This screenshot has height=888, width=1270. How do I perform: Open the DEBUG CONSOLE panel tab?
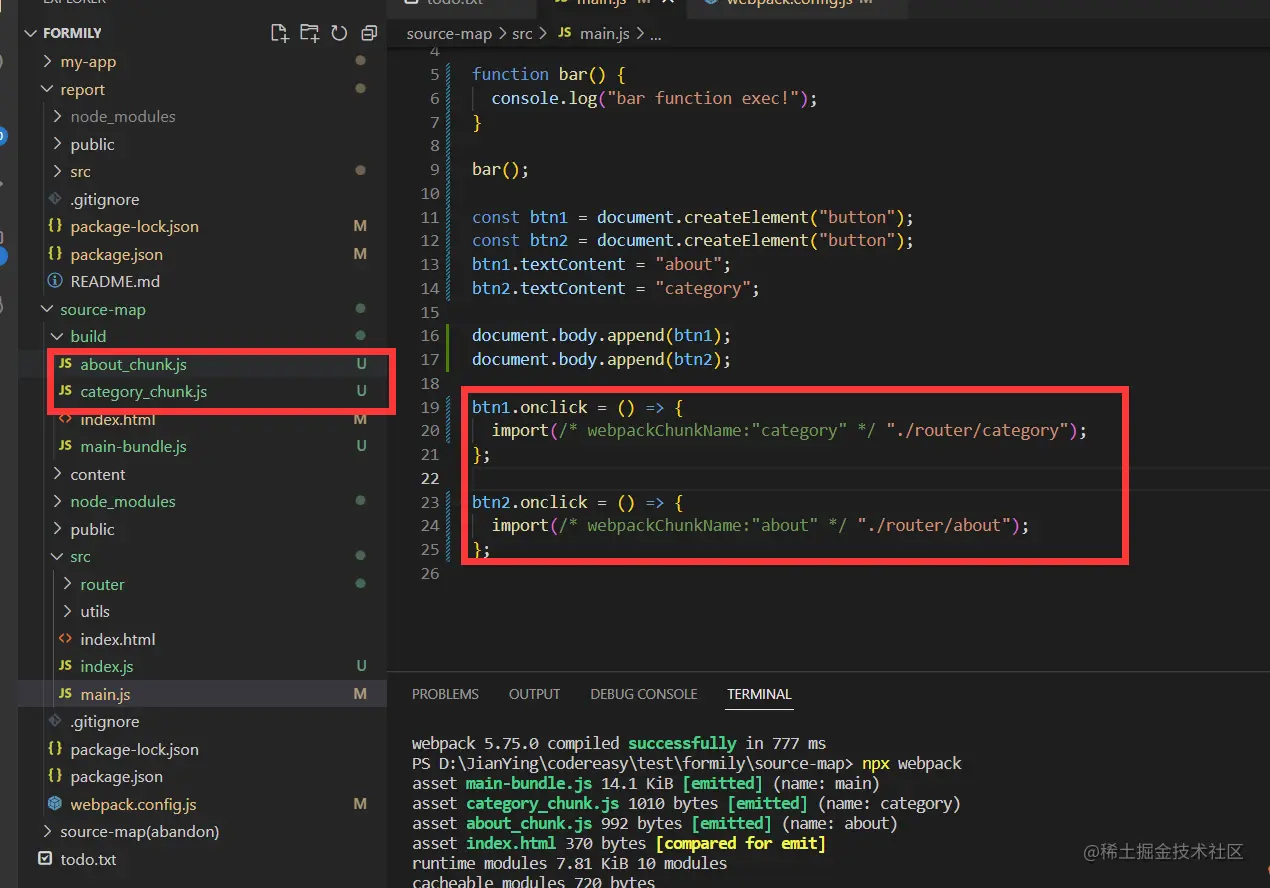pos(644,694)
